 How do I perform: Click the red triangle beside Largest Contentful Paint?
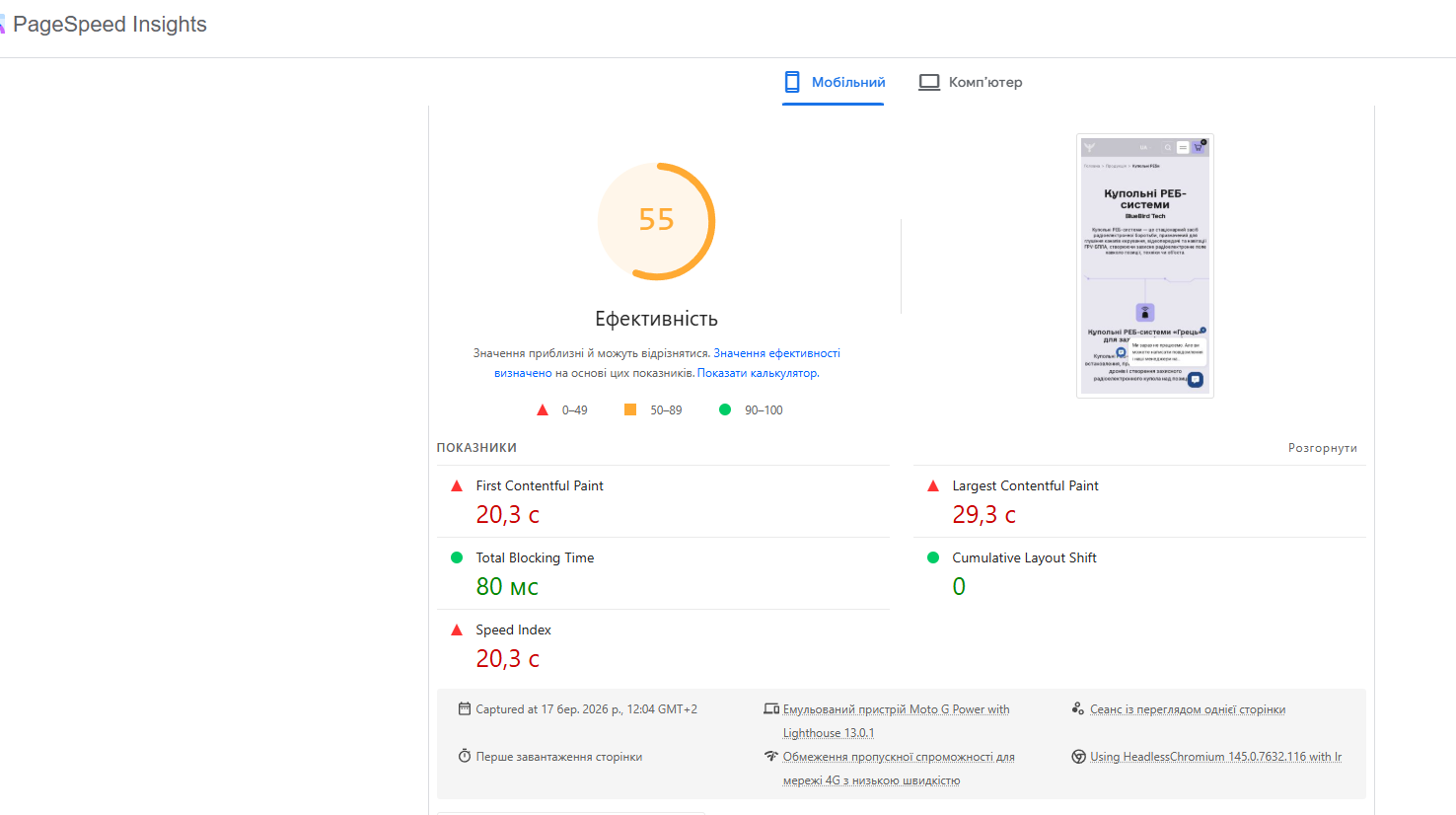pos(933,485)
